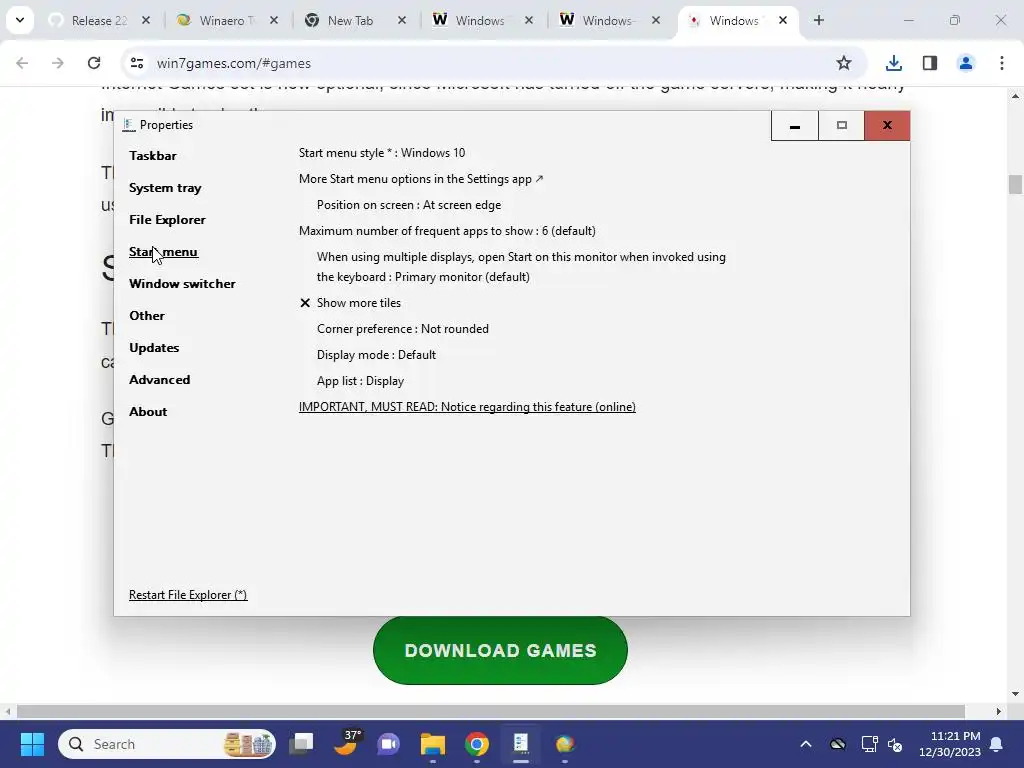Open the Chat app on the taskbar

pos(389,744)
